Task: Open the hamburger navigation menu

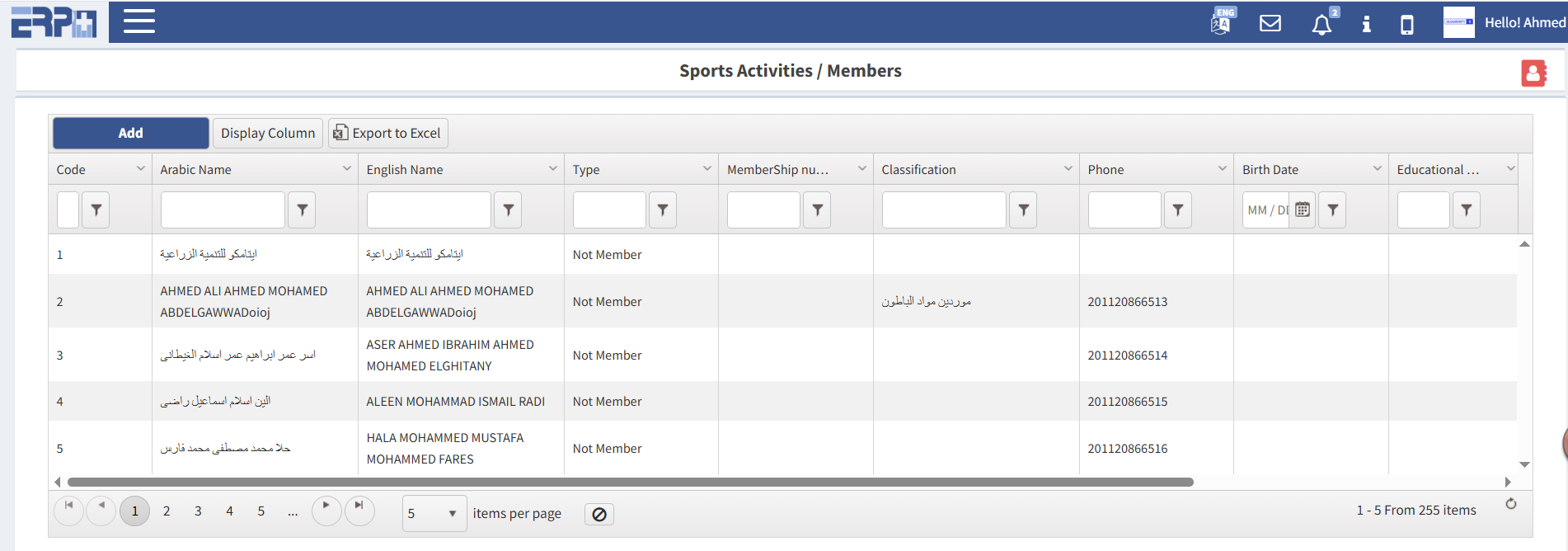Action: 138,21
